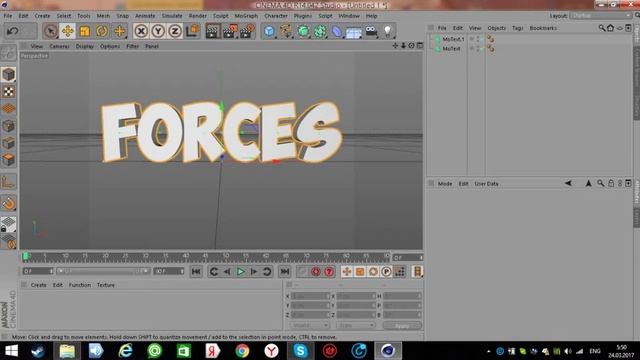Click the timeline playhead at frame 0
This screenshot has height=360, width=640.
click(26, 256)
